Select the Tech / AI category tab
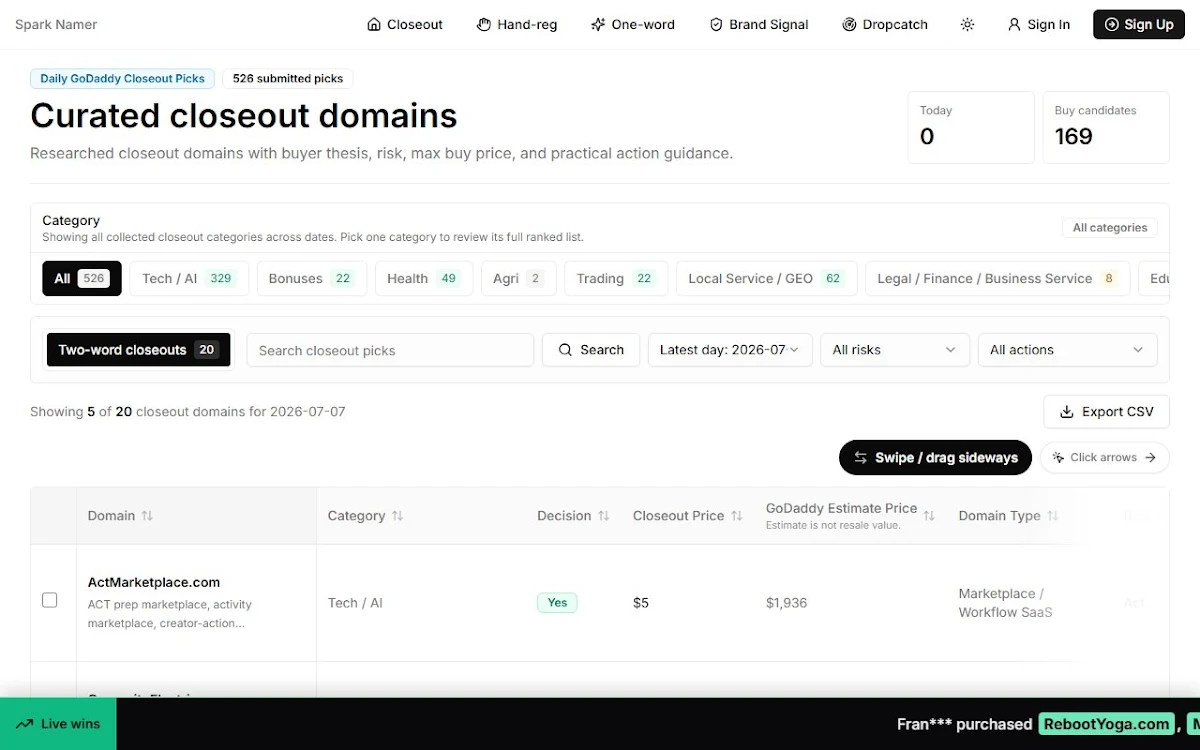 (x=189, y=278)
